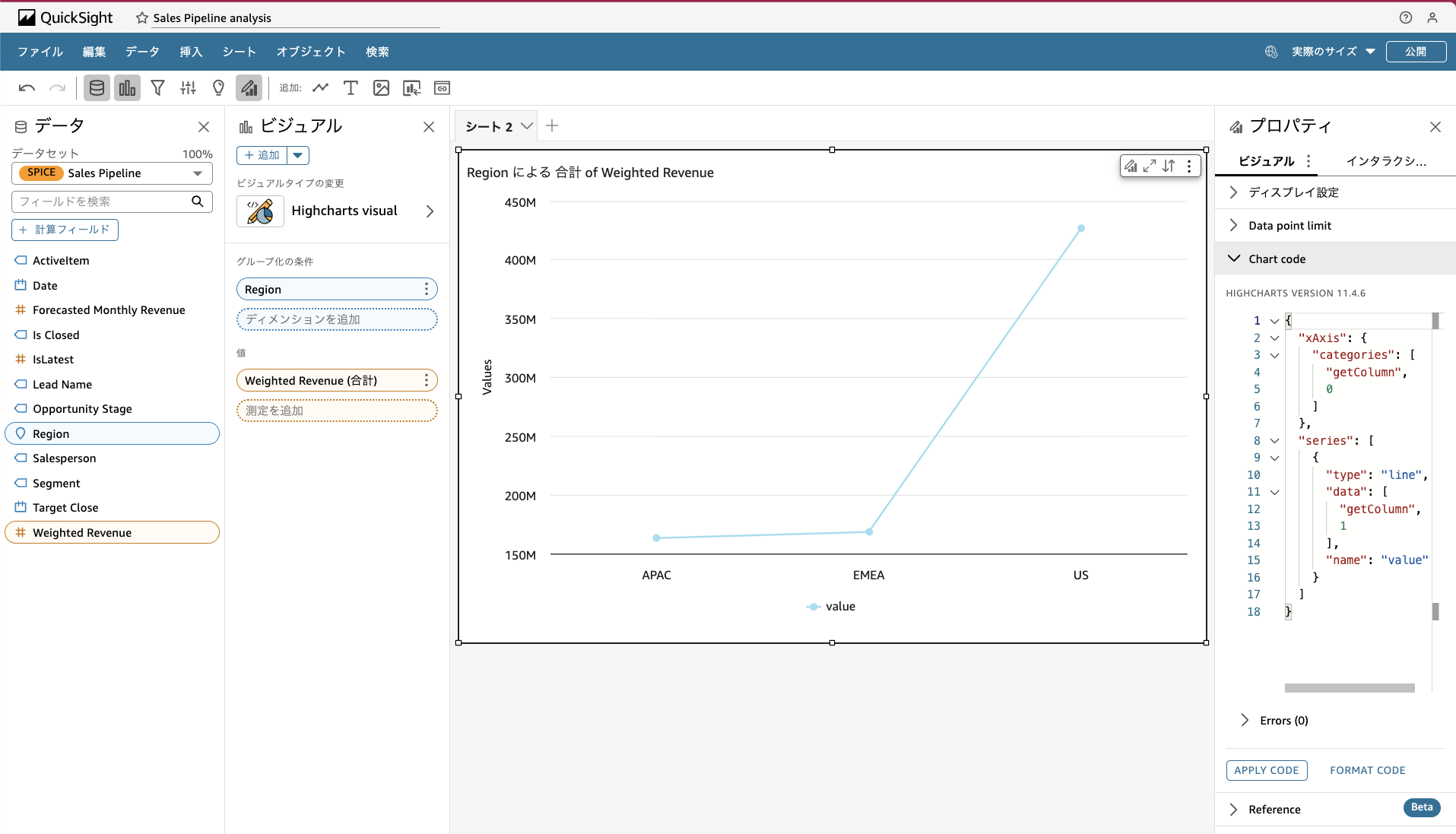This screenshot has width=1456, height=834.
Task: Open the visual's three-dot menu
Action: [x=1189, y=166]
